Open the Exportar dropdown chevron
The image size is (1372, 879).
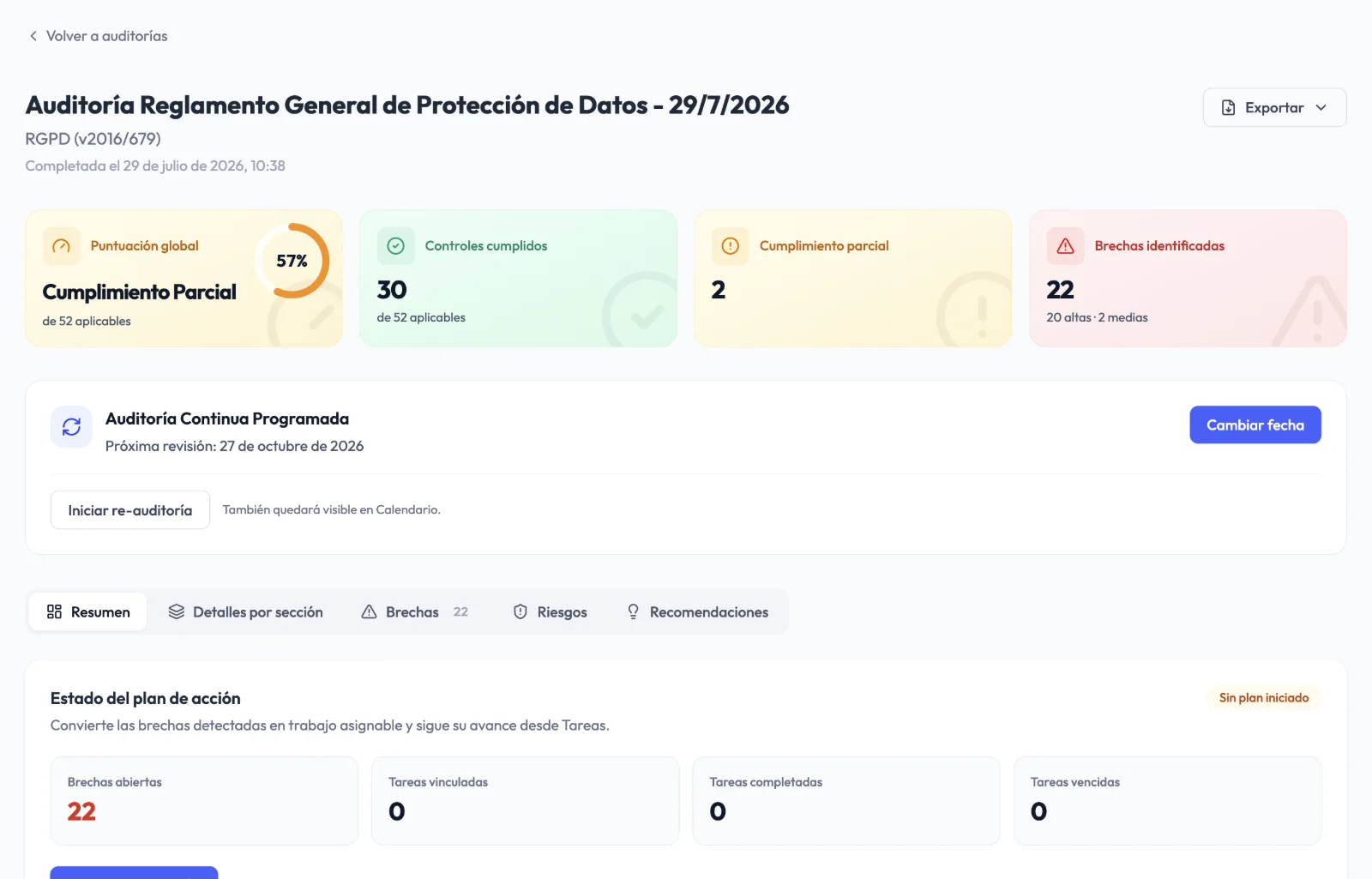click(x=1321, y=108)
